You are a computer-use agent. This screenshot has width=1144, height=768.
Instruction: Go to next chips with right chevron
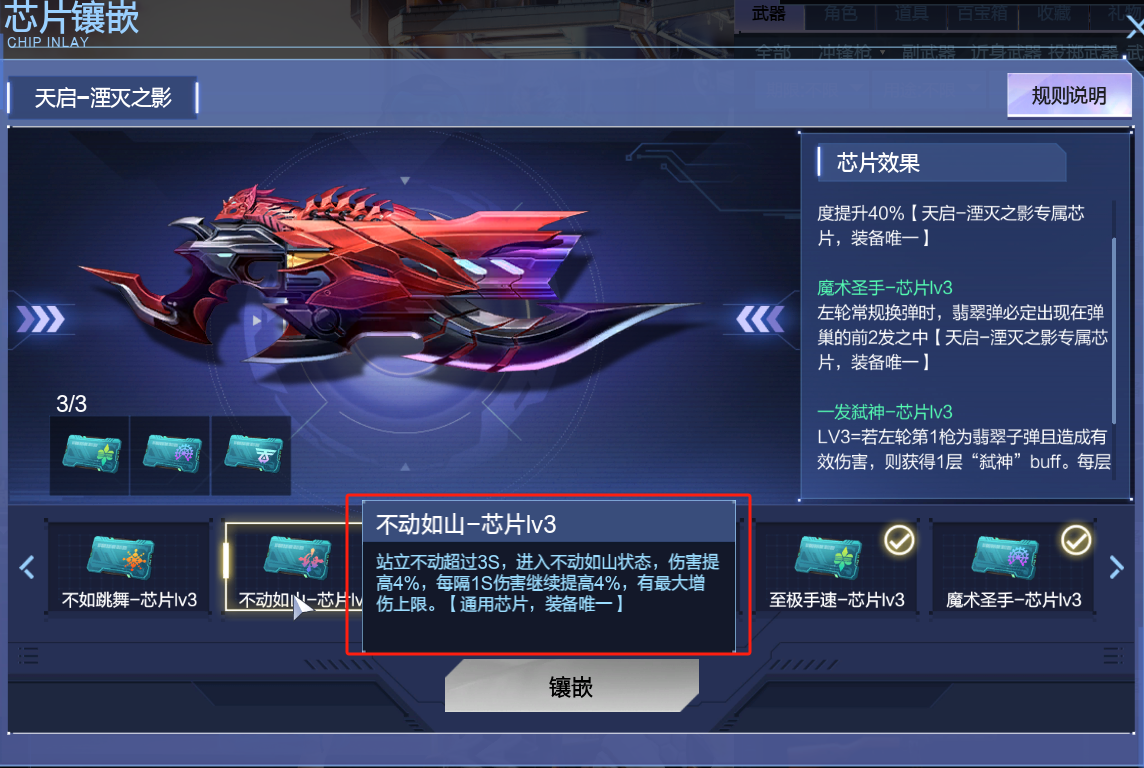[x=1116, y=567]
